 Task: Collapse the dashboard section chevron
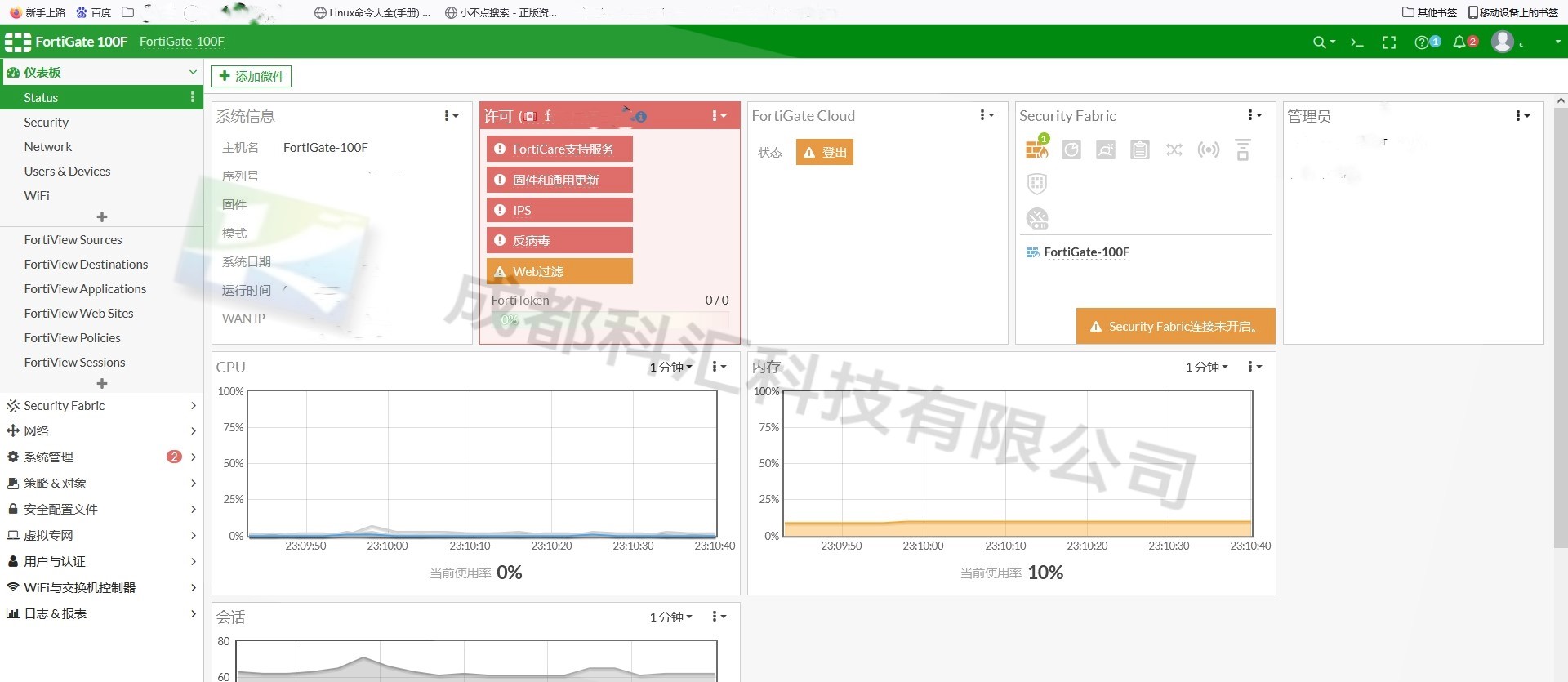point(193,72)
